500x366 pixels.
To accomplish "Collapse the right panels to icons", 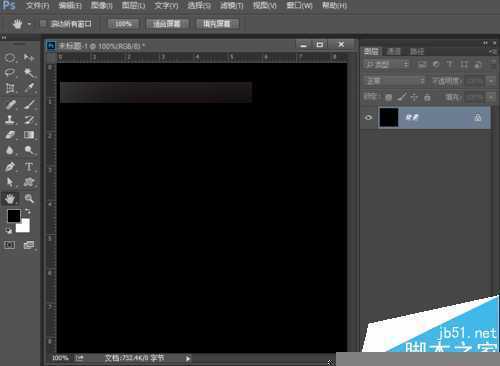I will 485,43.
